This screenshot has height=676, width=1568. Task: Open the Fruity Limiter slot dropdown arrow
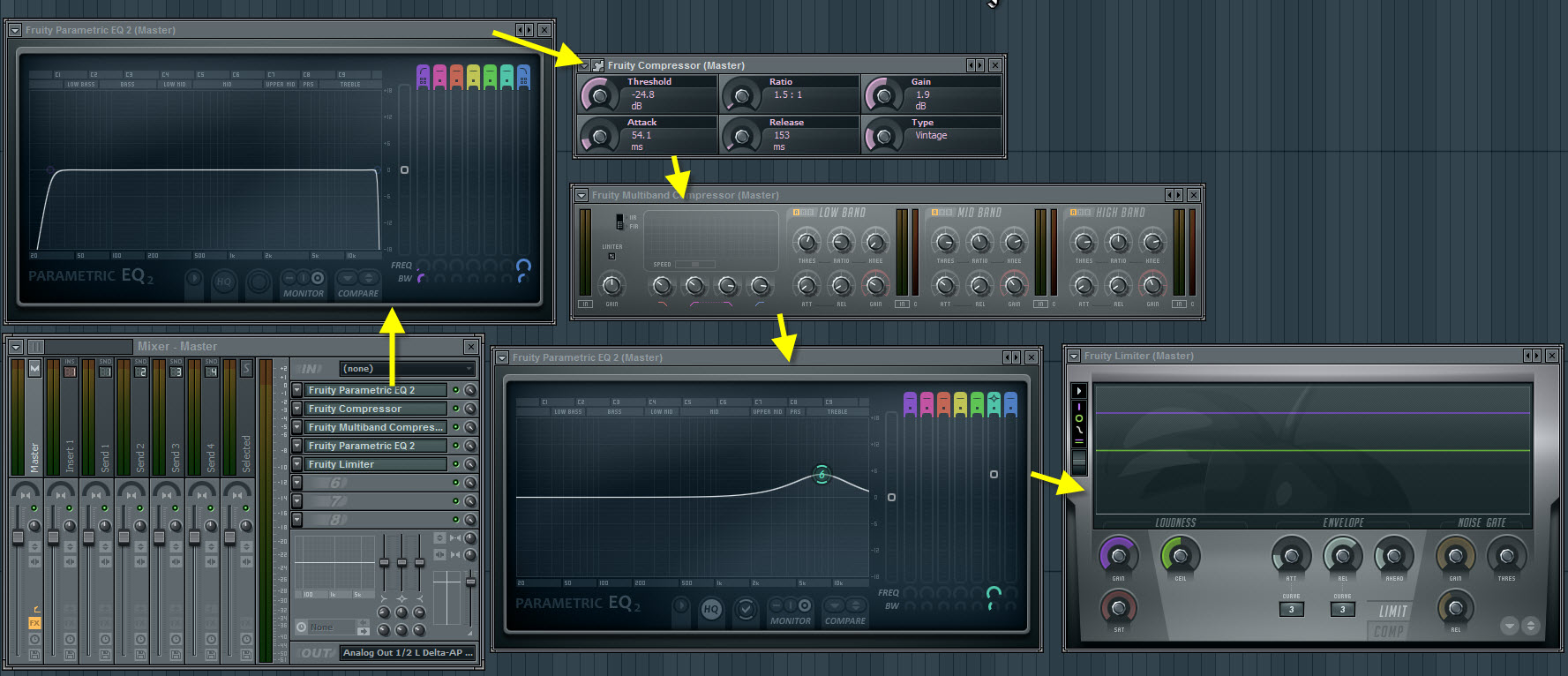(297, 464)
